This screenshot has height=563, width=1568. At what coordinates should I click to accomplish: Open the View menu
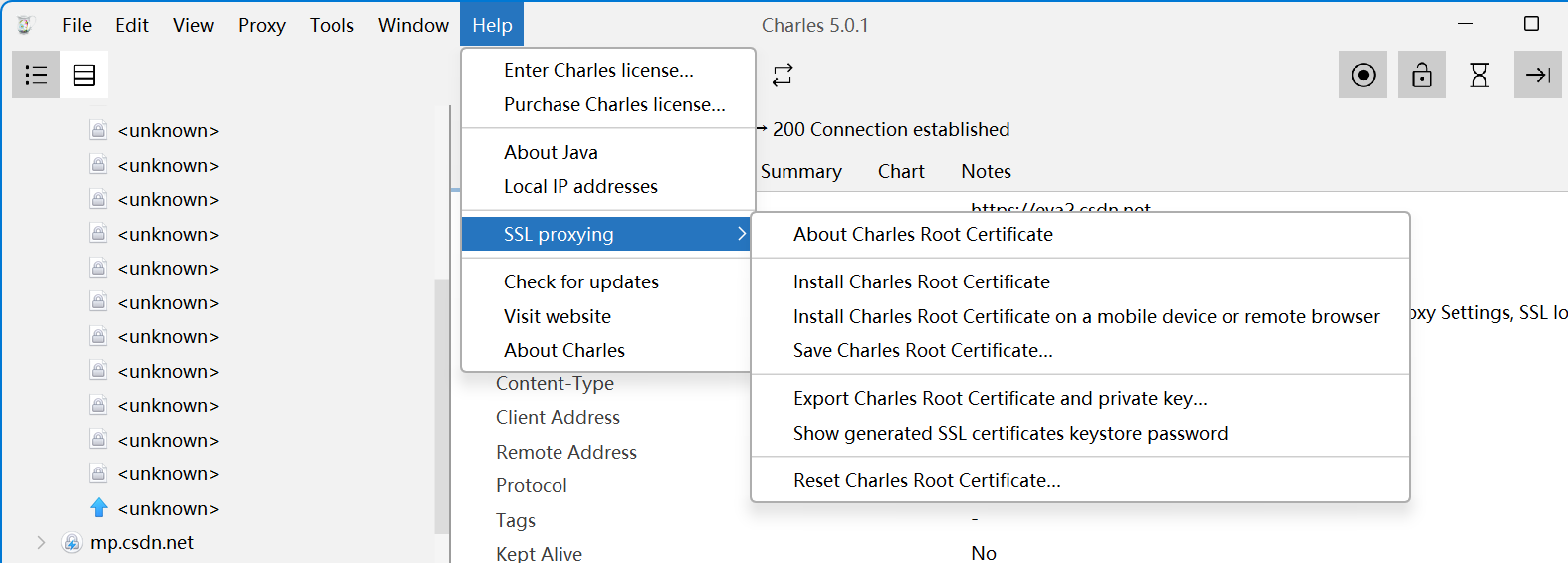click(x=193, y=25)
